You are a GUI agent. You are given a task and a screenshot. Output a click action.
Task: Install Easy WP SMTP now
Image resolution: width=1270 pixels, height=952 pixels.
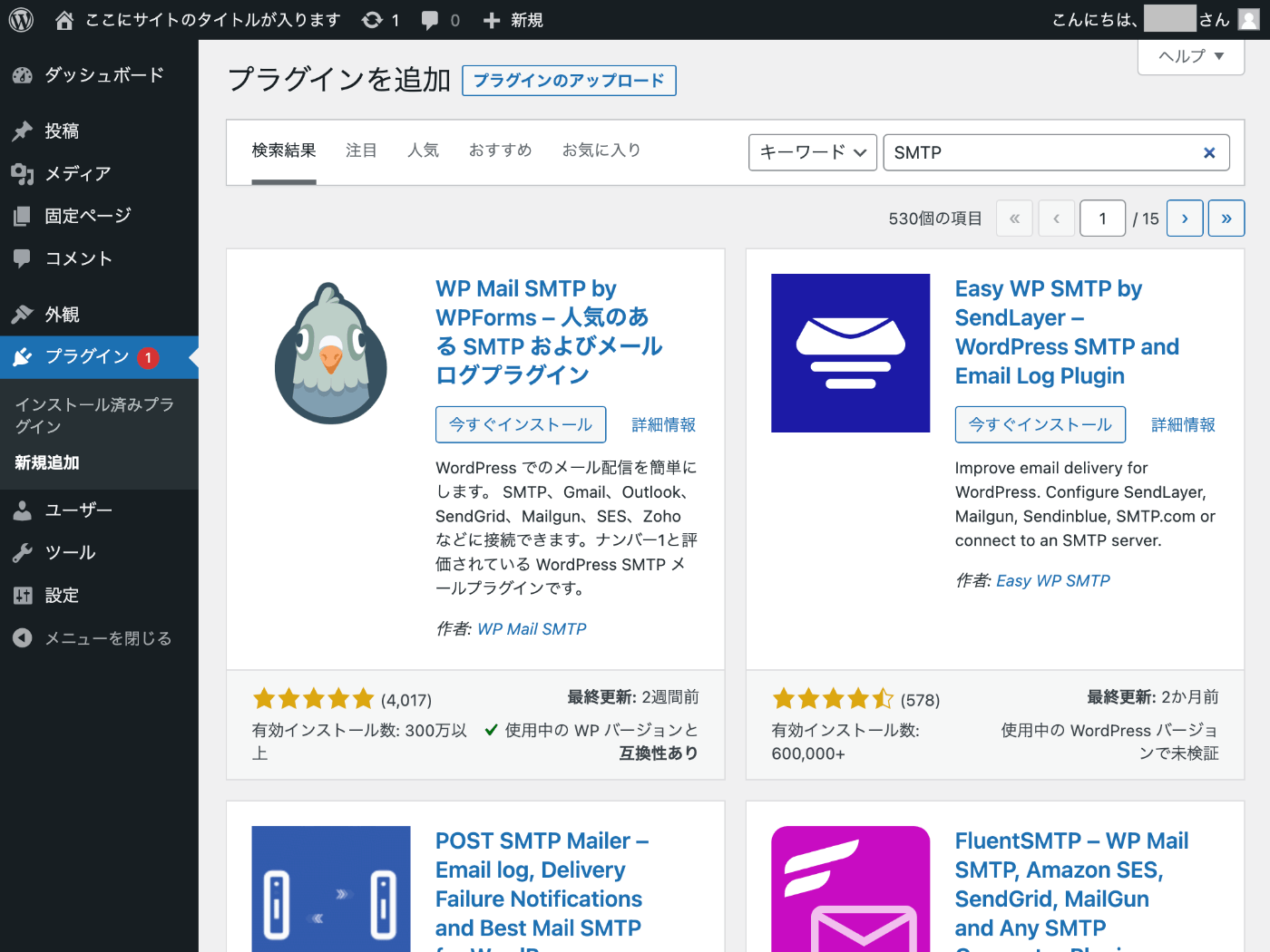(x=1040, y=424)
